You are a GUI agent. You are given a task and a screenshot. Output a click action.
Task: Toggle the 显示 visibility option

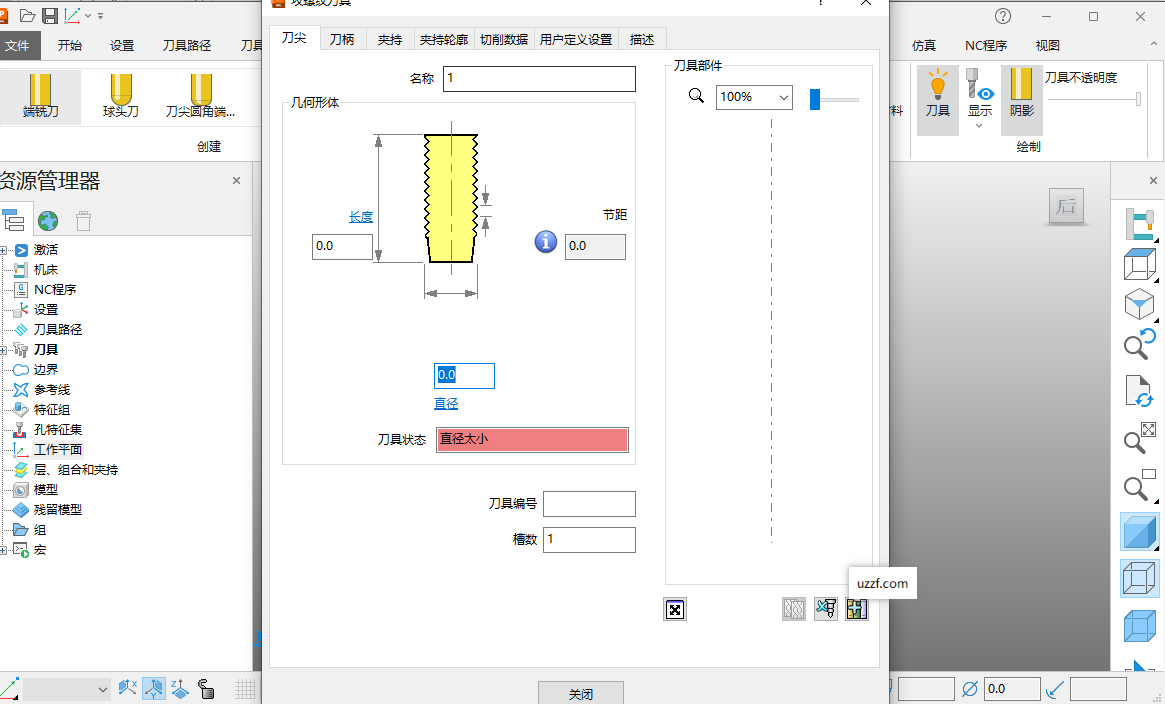coord(979,98)
